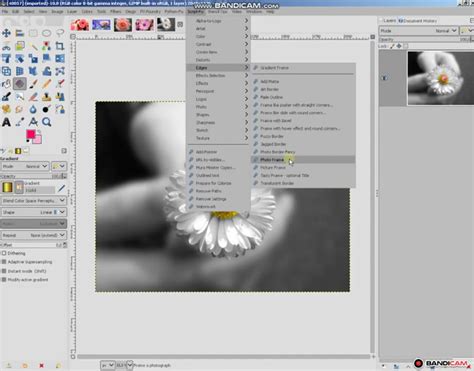Choose Translucent Border menu entry
The width and height of the screenshot is (474, 371).
[x=303, y=183]
